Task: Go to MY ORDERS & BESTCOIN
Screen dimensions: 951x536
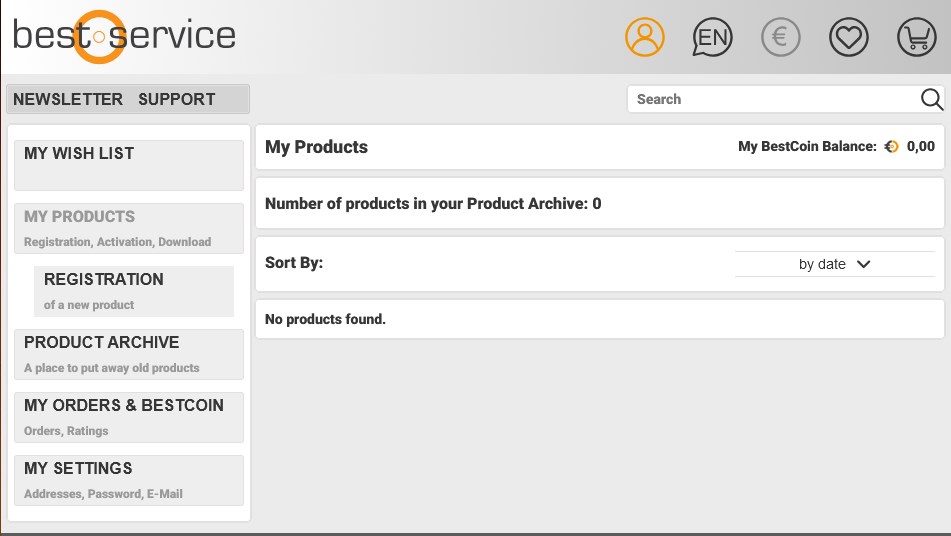Action: [x=129, y=416]
